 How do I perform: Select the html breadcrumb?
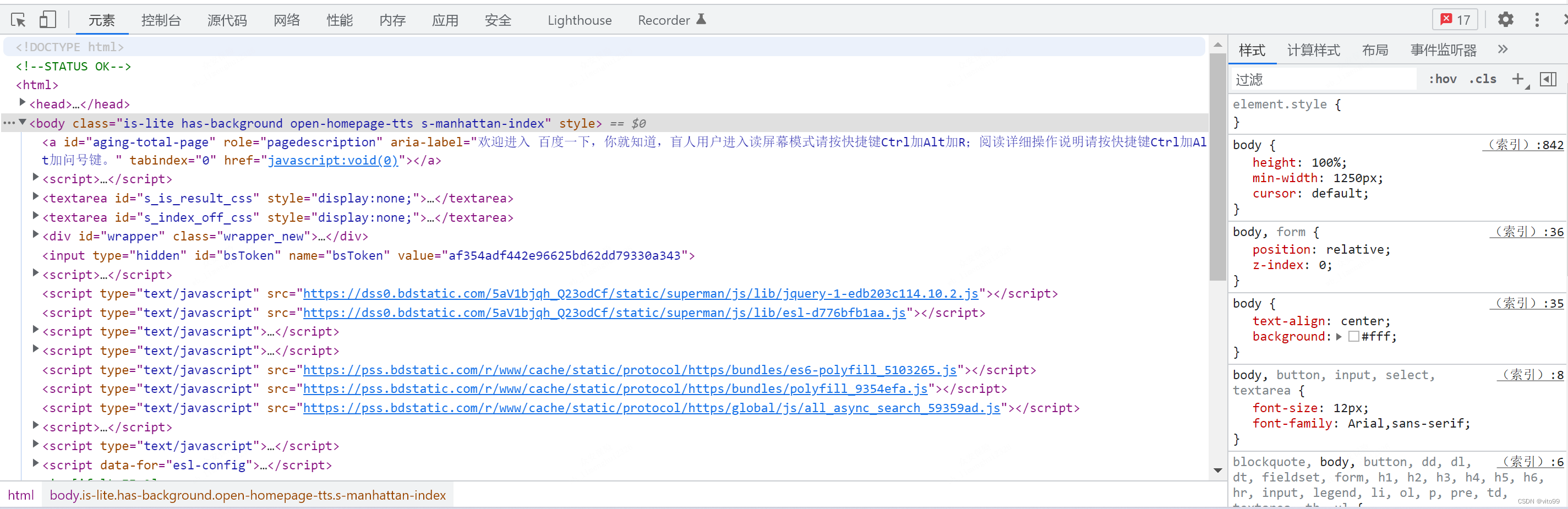21,495
